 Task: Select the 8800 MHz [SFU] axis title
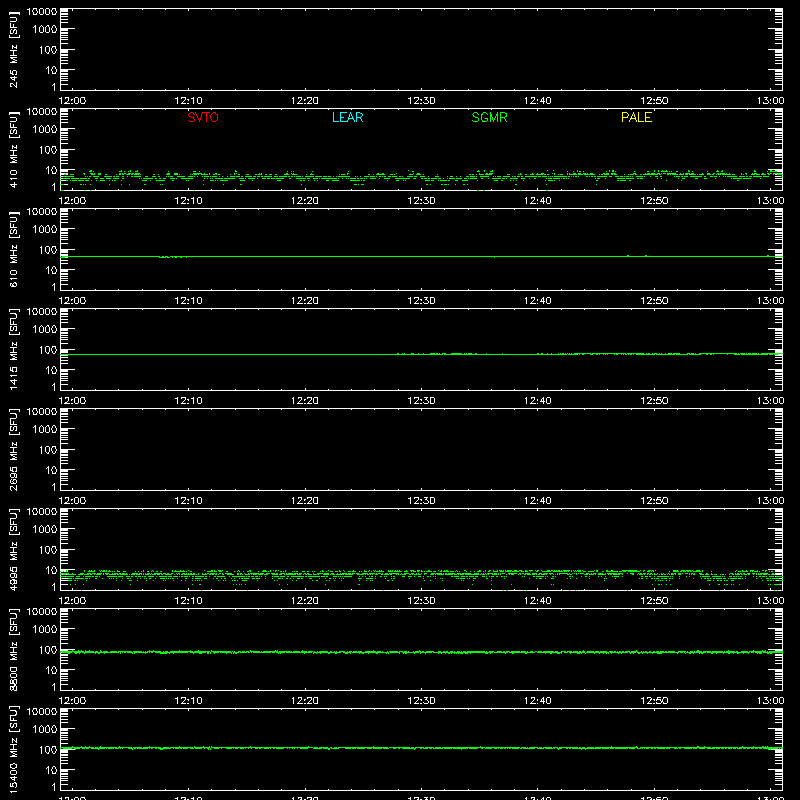(13, 650)
